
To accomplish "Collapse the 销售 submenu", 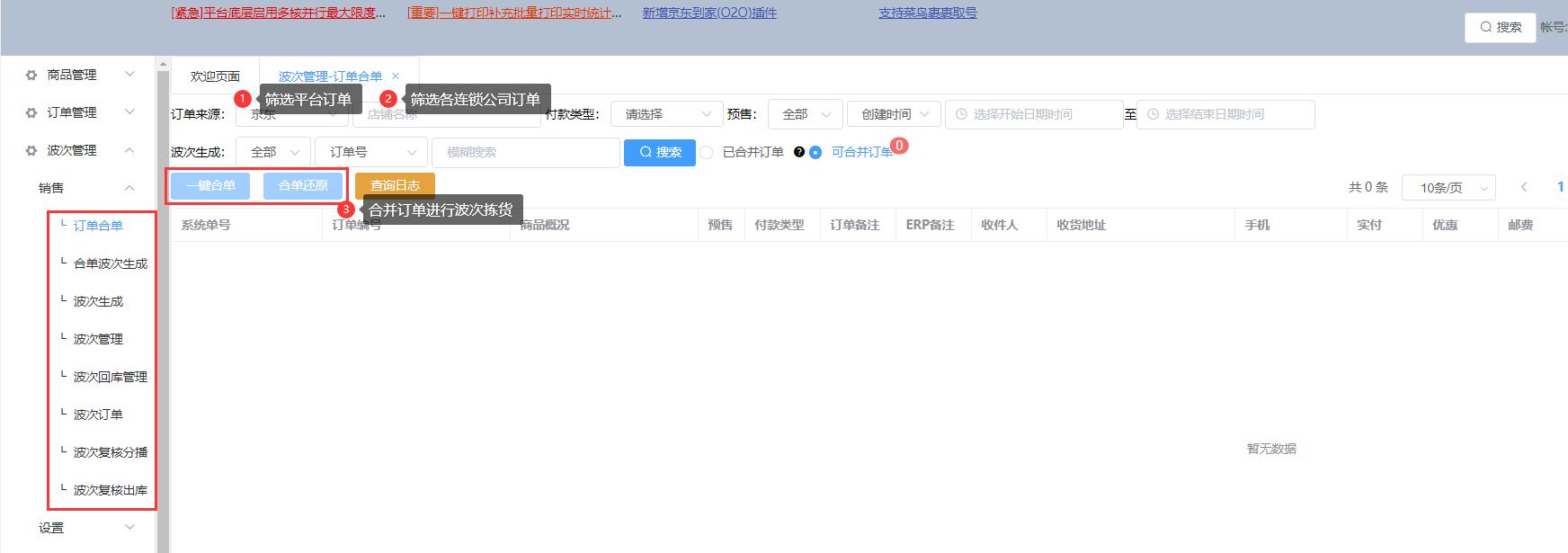I will (129, 188).
